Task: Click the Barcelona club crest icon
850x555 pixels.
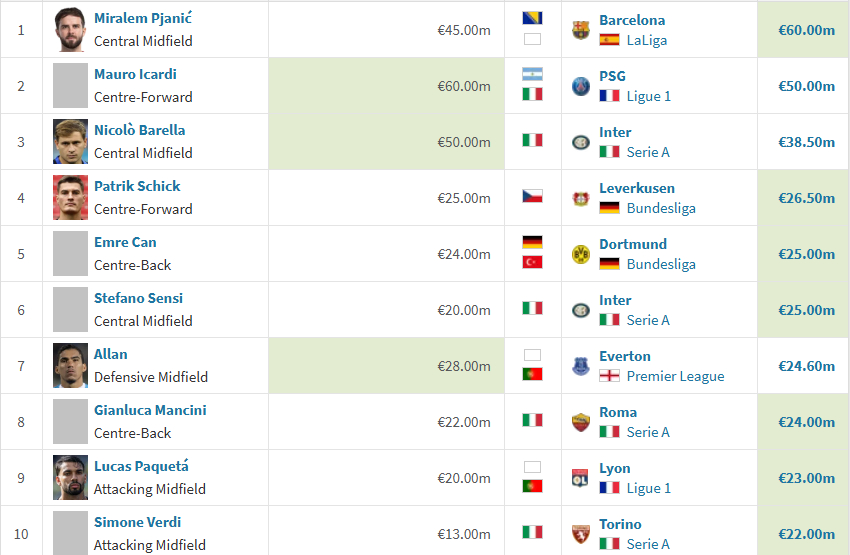Action: coord(581,30)
